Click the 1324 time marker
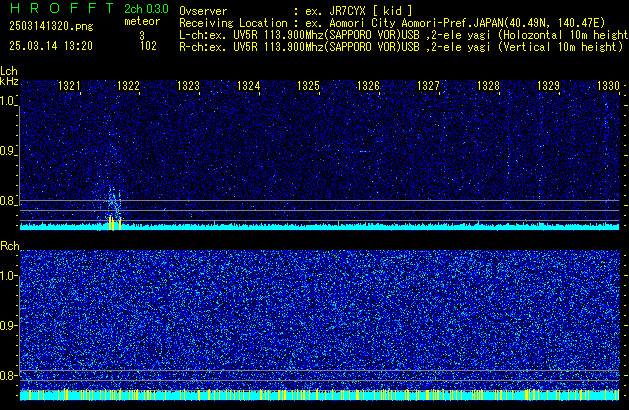 [249, 86]
